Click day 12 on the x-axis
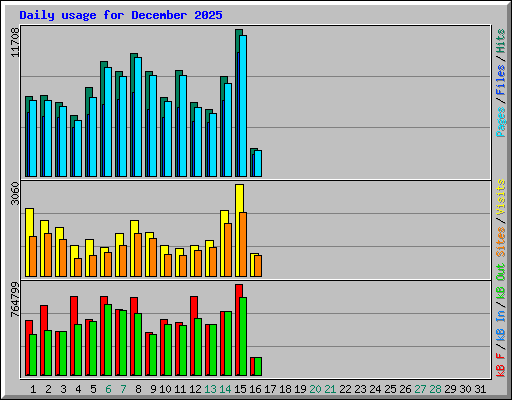This screenshot has width=512, height=400. [195, 389]
